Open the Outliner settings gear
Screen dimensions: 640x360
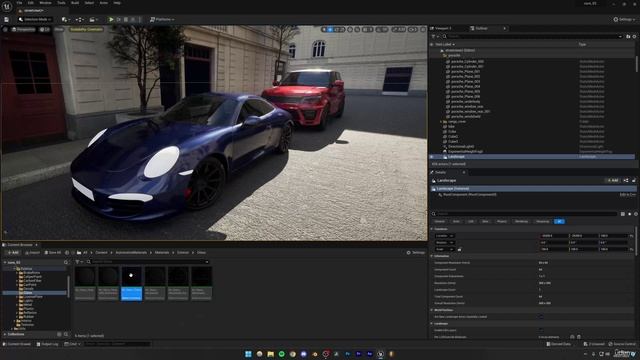(x=634, y=36)
